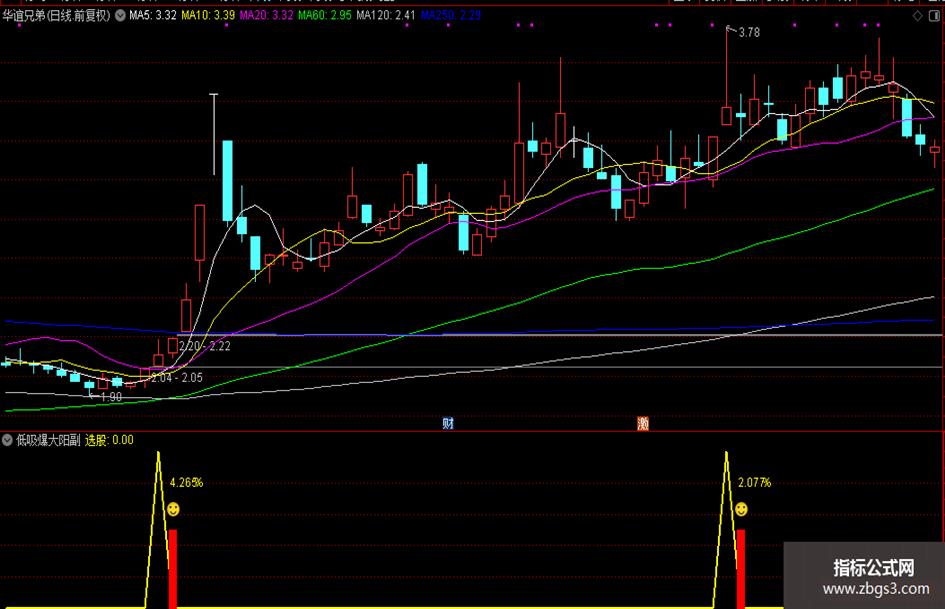Image resolution: width=945 pixels, height=609 pixels.
Task: Click the 低吸爆大阳副 indicator name
Action: click(x=48, y=440)
